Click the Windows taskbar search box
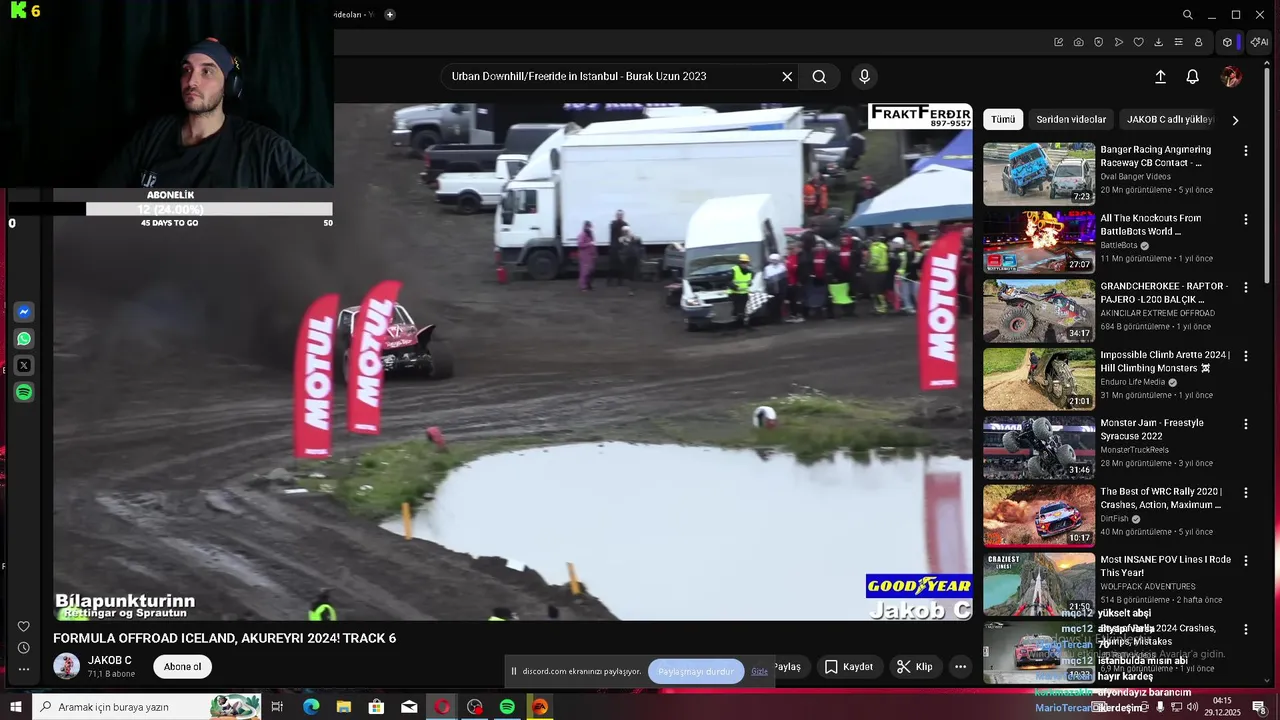The height and width of the screenshot is (720, 1280). [147, 707]
